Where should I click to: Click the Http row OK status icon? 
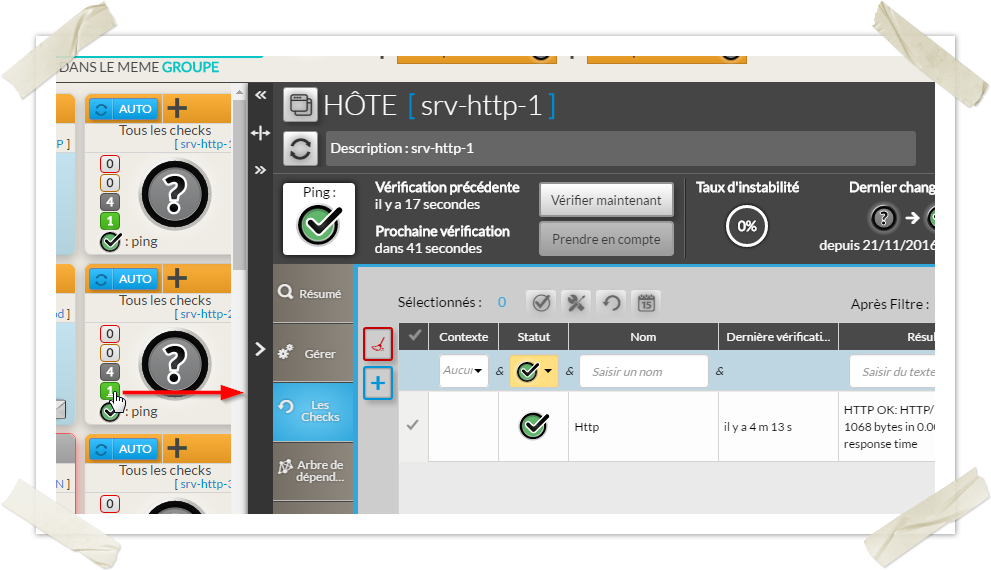[534, 426]
